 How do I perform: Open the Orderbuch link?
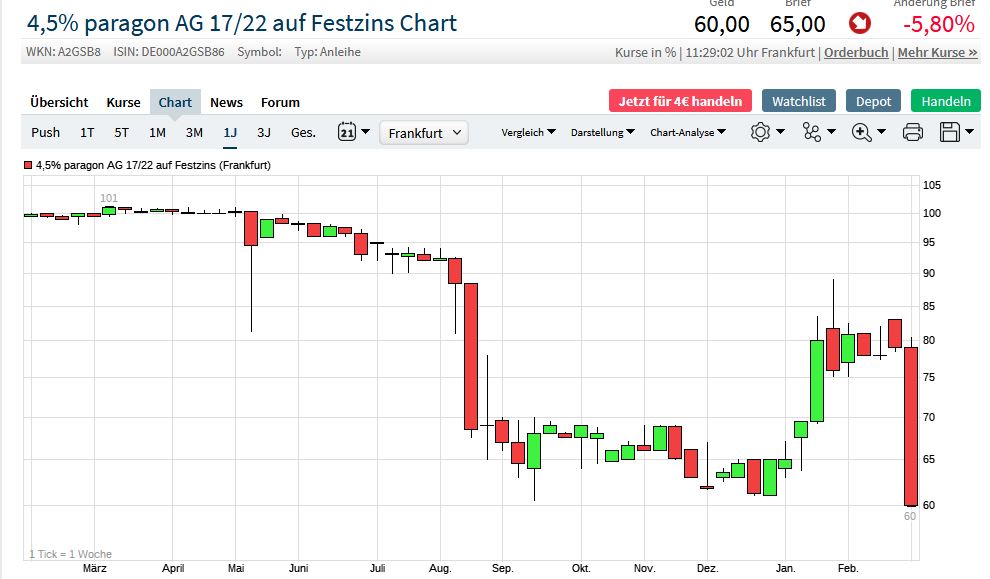(x=856, y=52)
